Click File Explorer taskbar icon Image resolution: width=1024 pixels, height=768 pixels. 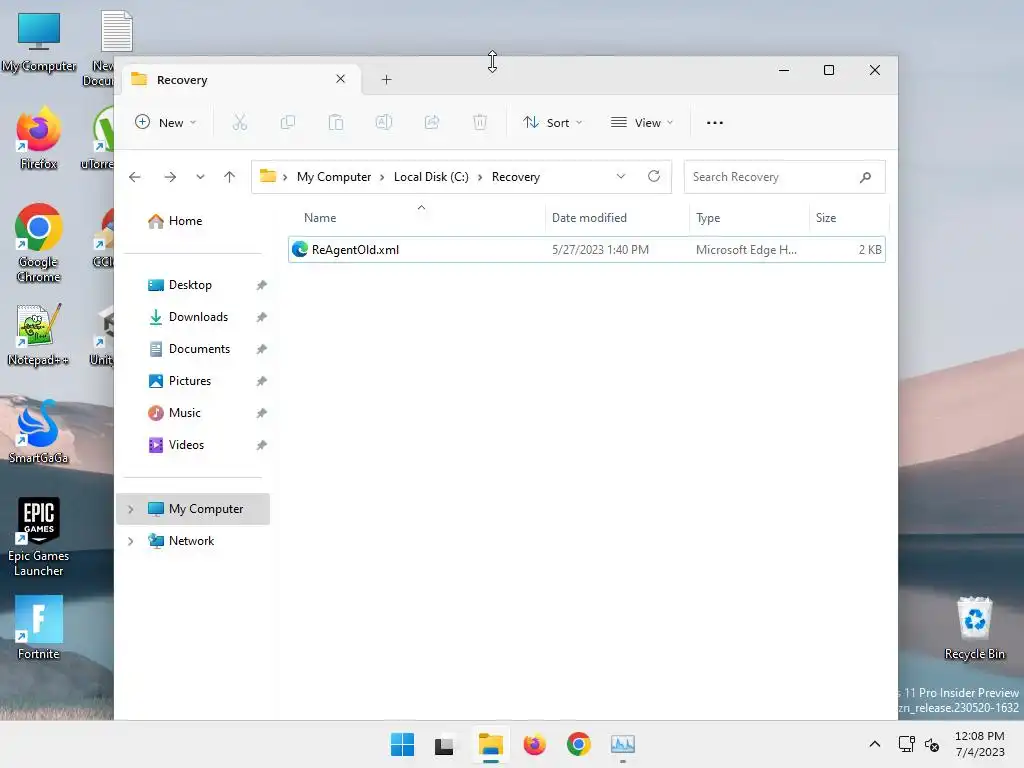coord(490,744)
